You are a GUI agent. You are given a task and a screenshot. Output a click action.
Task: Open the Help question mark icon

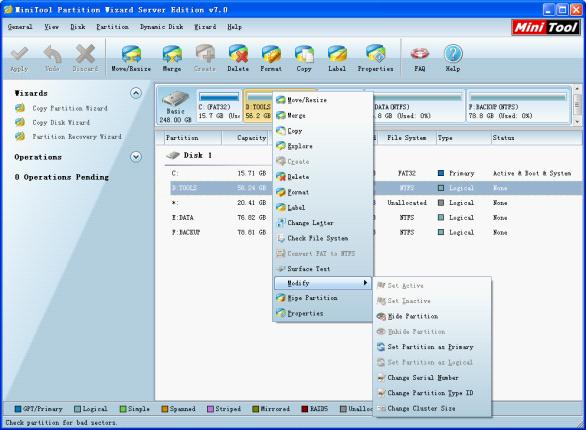453,58
